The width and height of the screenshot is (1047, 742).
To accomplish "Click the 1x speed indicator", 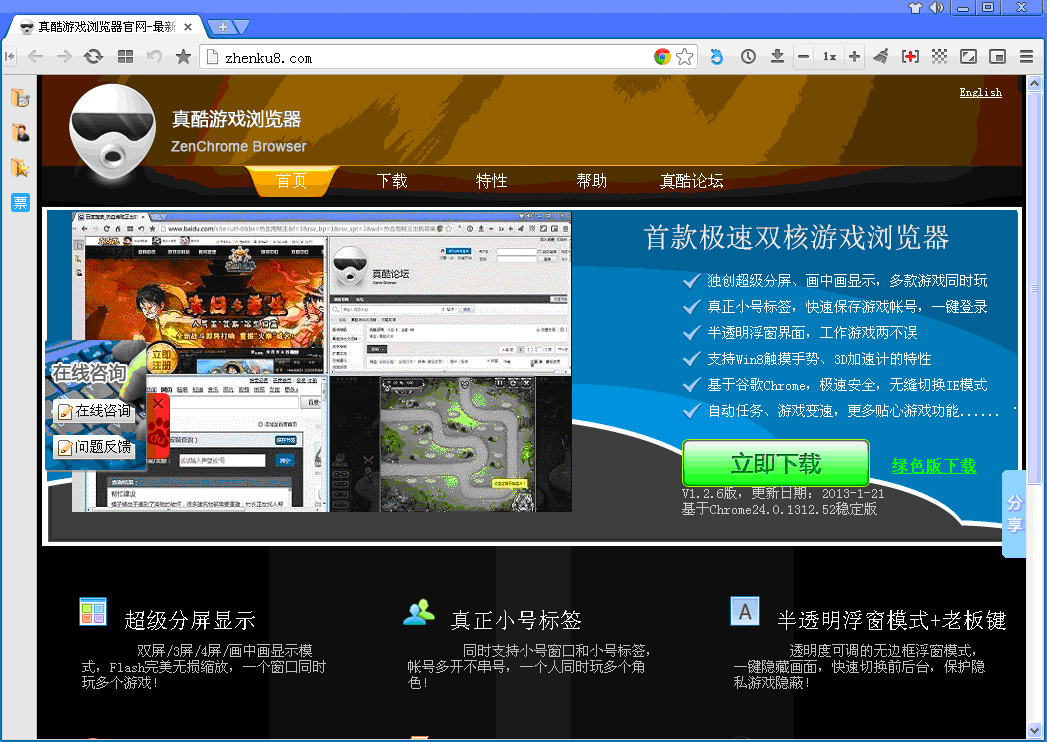I will 829,57.
